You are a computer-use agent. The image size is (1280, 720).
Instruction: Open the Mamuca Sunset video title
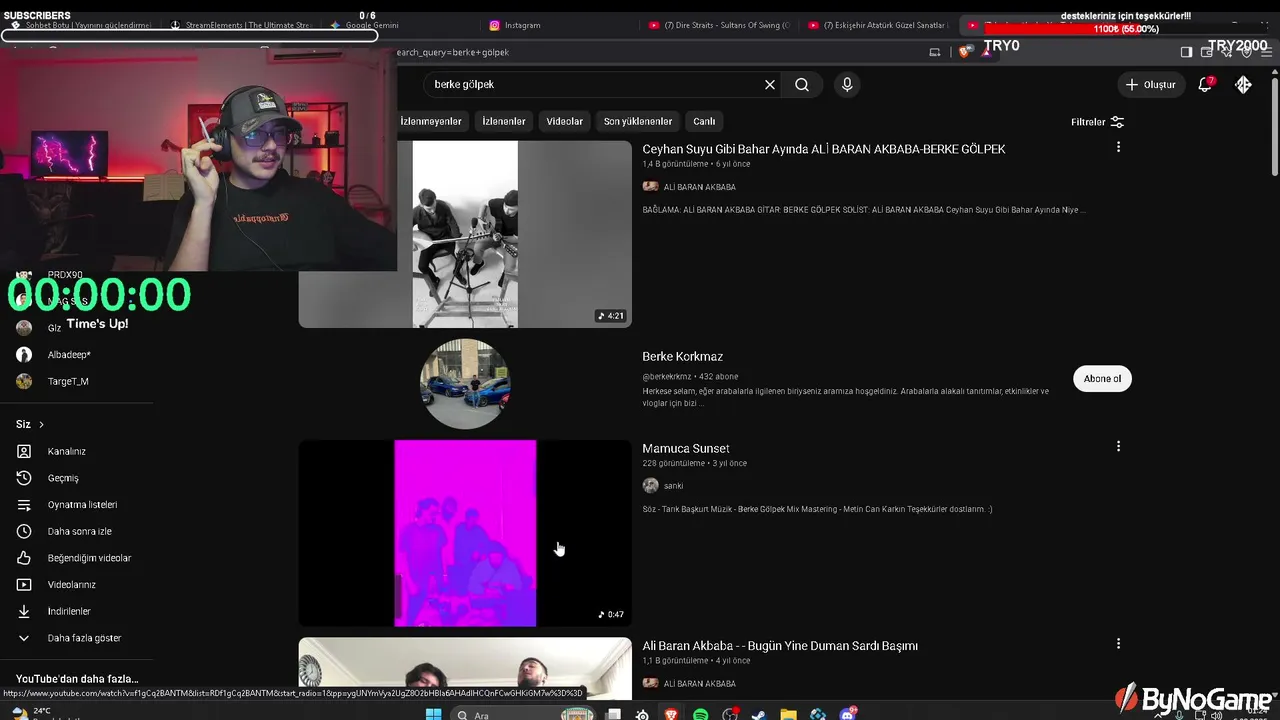pos(686,449)
